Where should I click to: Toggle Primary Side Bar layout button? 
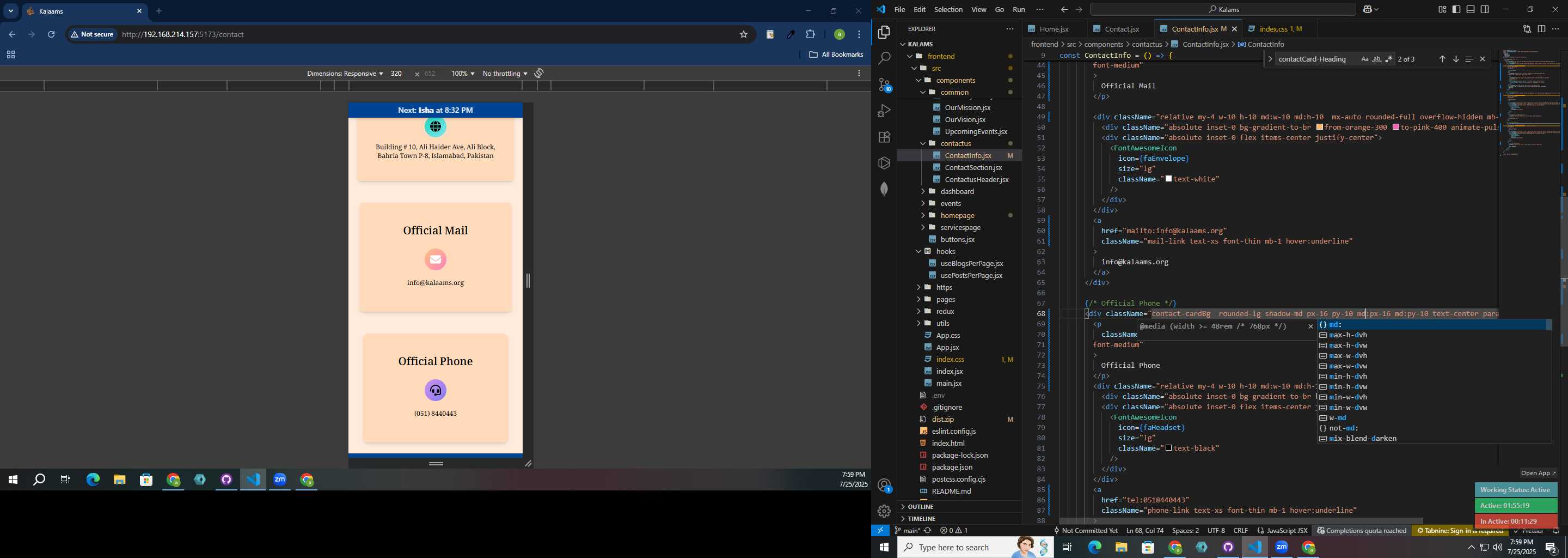pyautogui.click(x=1456, y=10)
